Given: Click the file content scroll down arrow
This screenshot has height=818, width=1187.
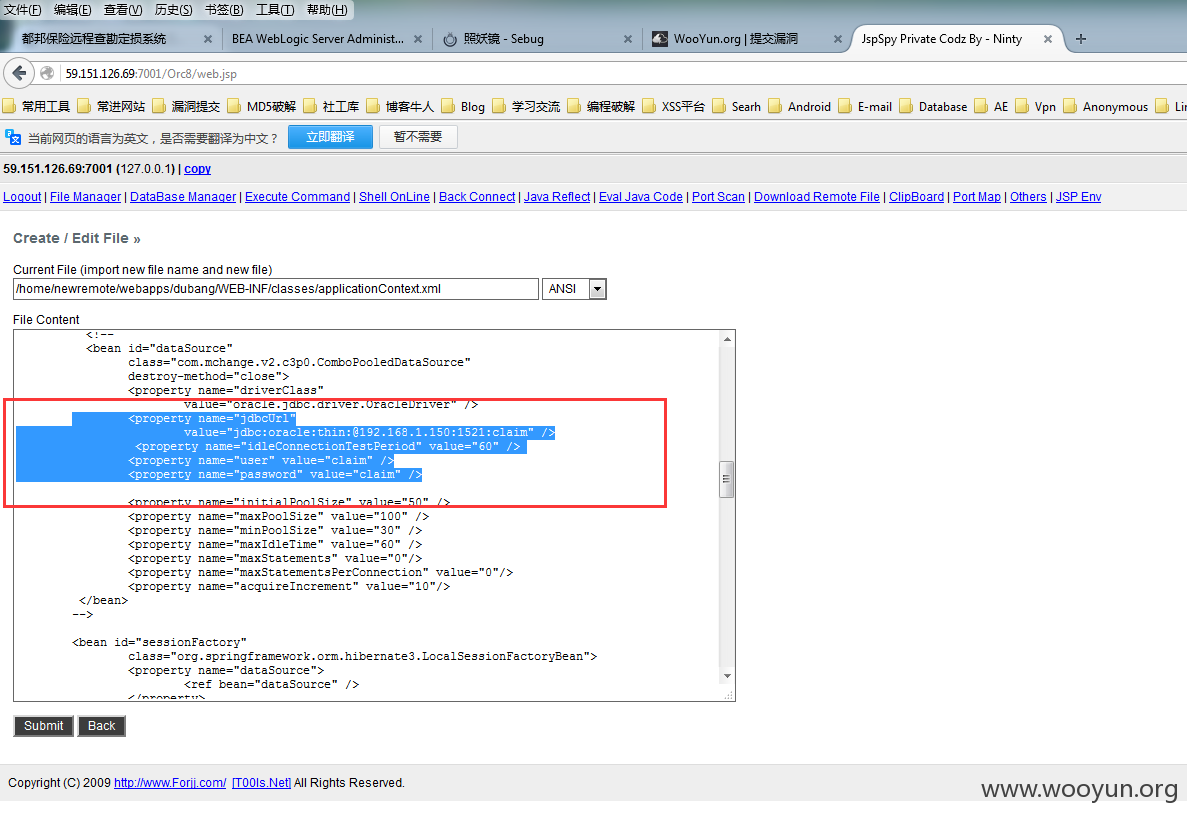Looking at the screenshot, I should pos(727,676).
